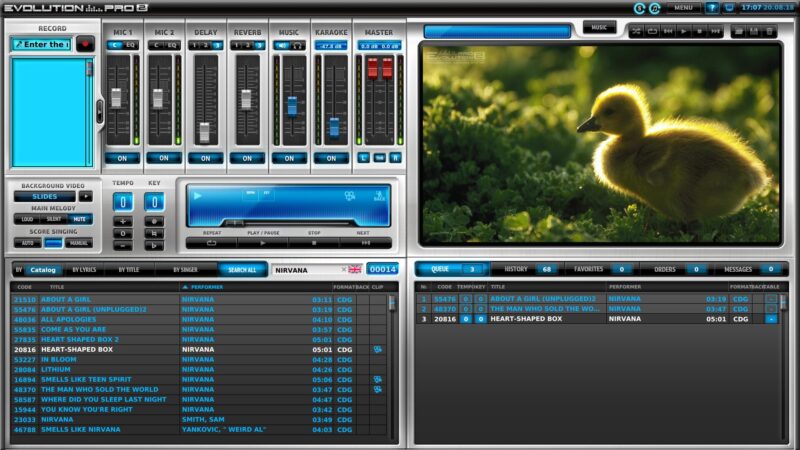The width and height of the screenshot is (800, 450).
Task: Toggle the MIC 1 ON button
Action: pyautogui.click(x=122, y=158)
